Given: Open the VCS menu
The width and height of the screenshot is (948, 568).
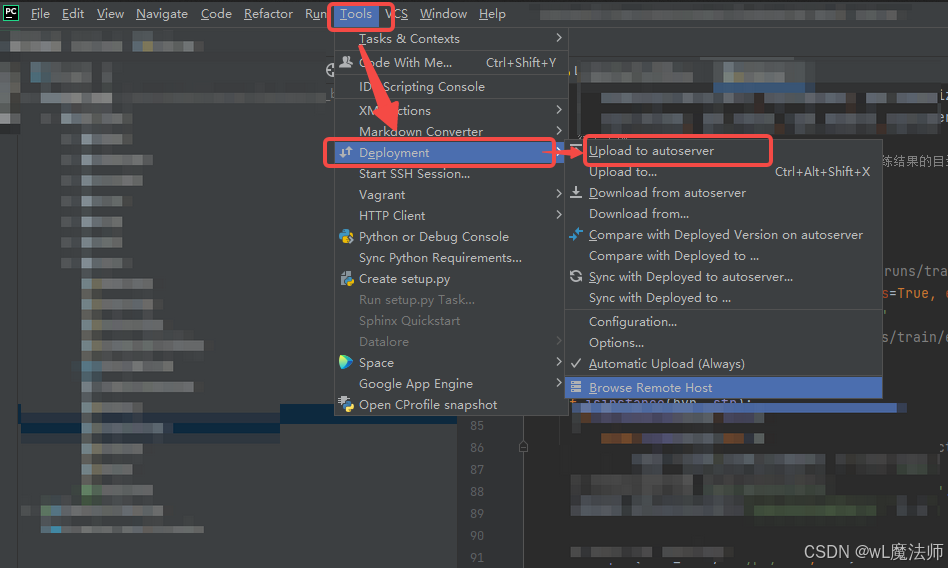Looking at the screenshot, I should [397, 13].
